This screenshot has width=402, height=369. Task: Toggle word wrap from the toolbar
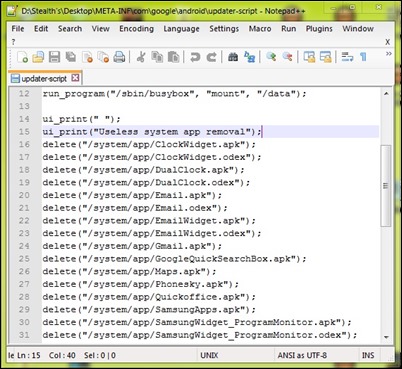coord(347,57)
